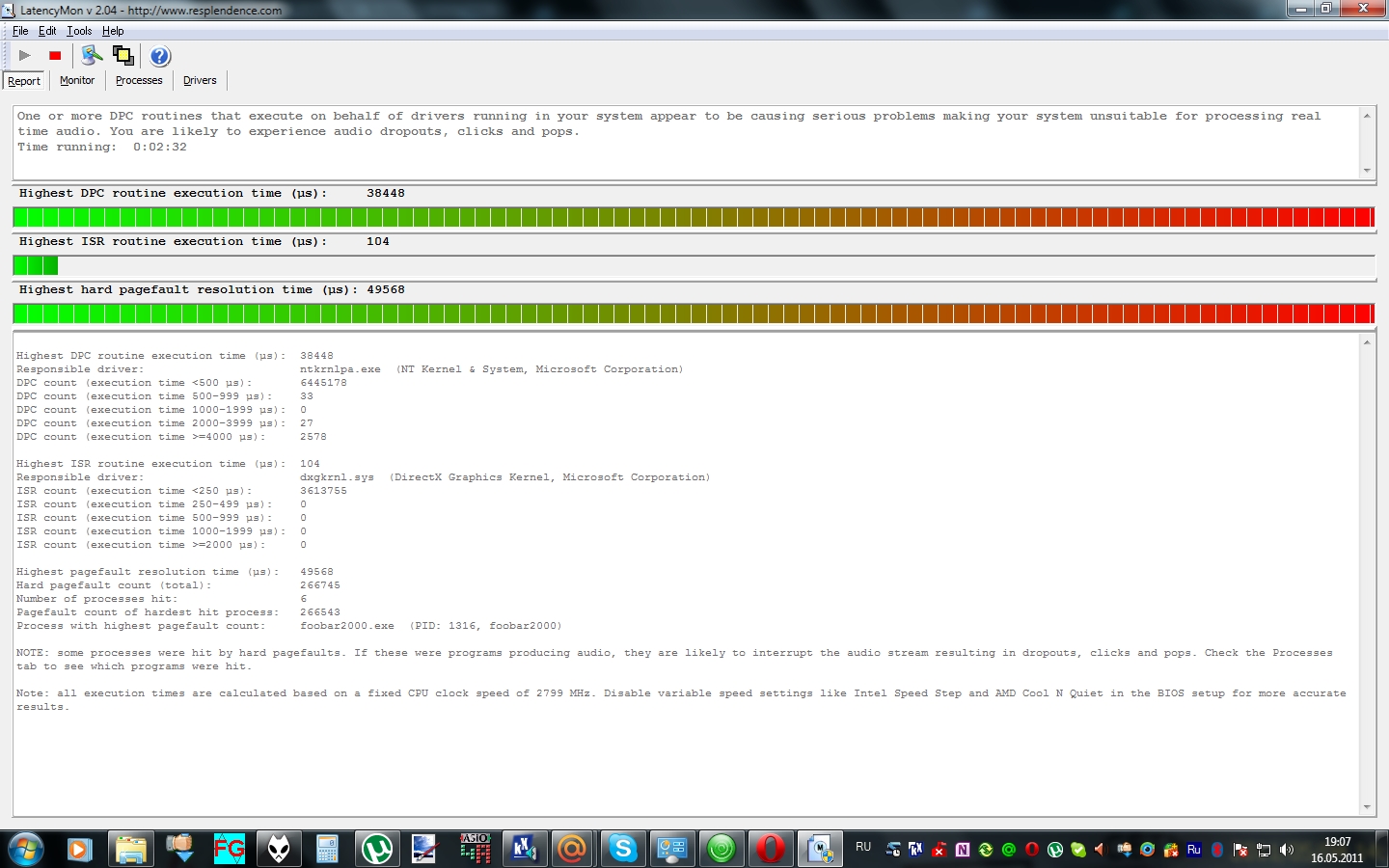Open the kX mixer taskbar icon
The width and height of the screenshot is (1389, 868).
pos(524,849)
